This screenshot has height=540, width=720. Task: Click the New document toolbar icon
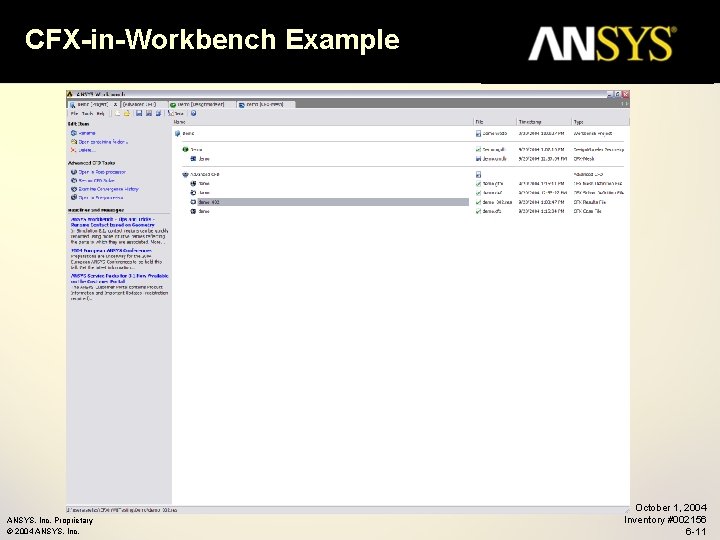[118, 113]
